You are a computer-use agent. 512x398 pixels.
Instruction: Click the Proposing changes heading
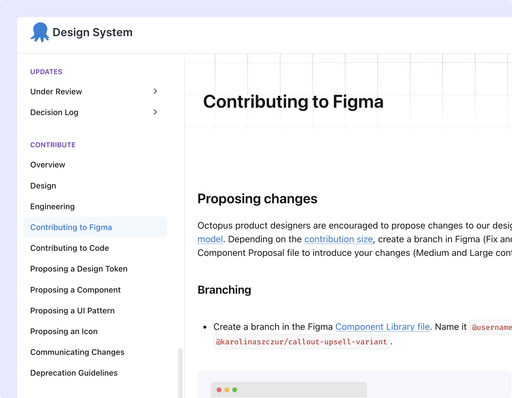point(257,199)
